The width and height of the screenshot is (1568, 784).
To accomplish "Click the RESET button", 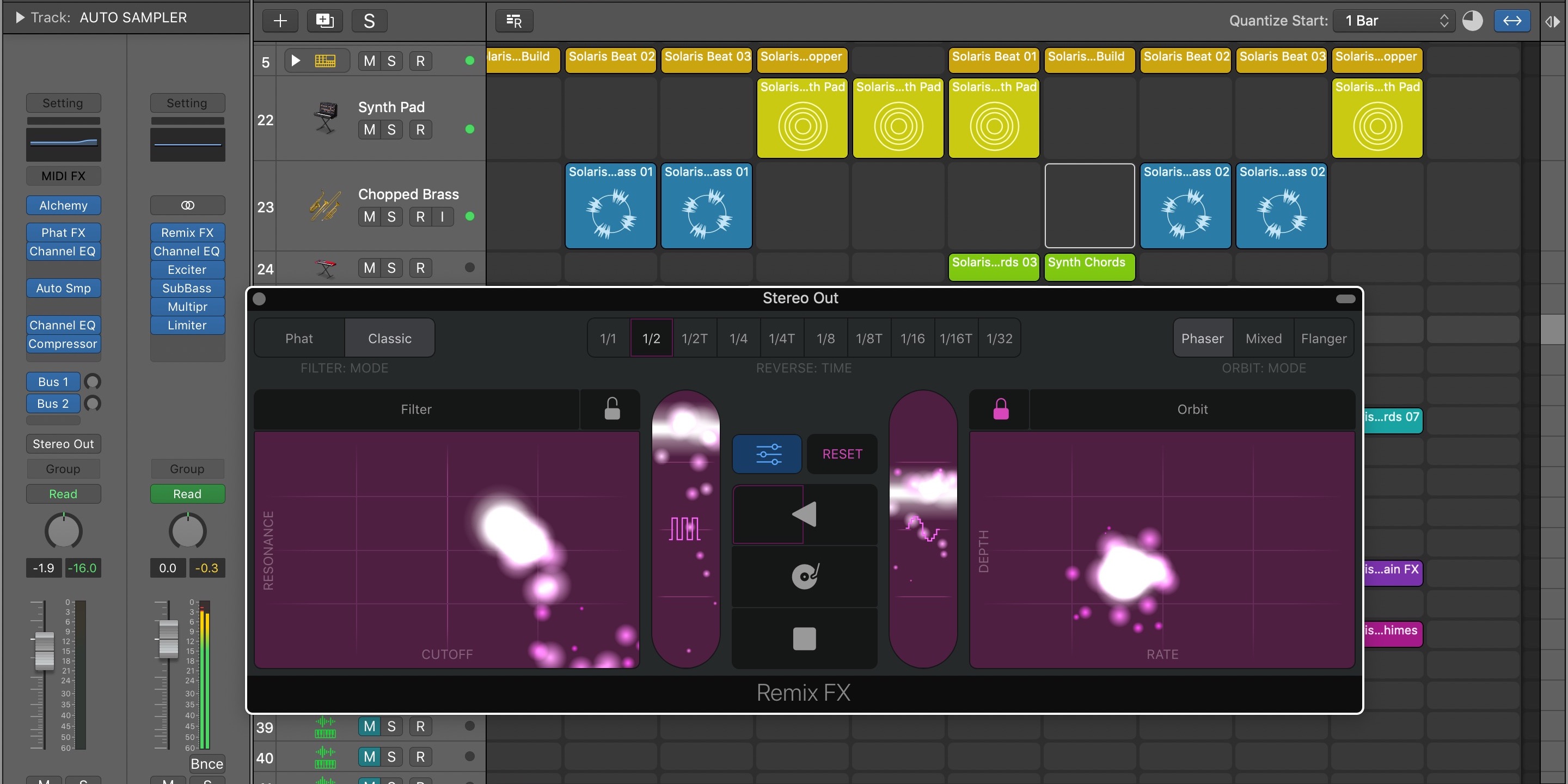I will pyautogui.click(x=842, y=454).
